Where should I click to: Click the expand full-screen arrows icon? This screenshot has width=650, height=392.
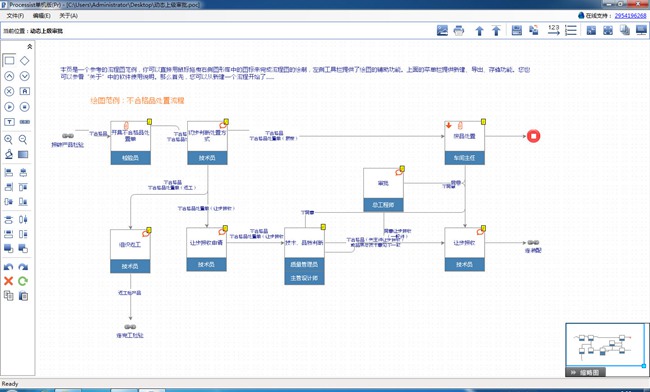pos(608,30)
